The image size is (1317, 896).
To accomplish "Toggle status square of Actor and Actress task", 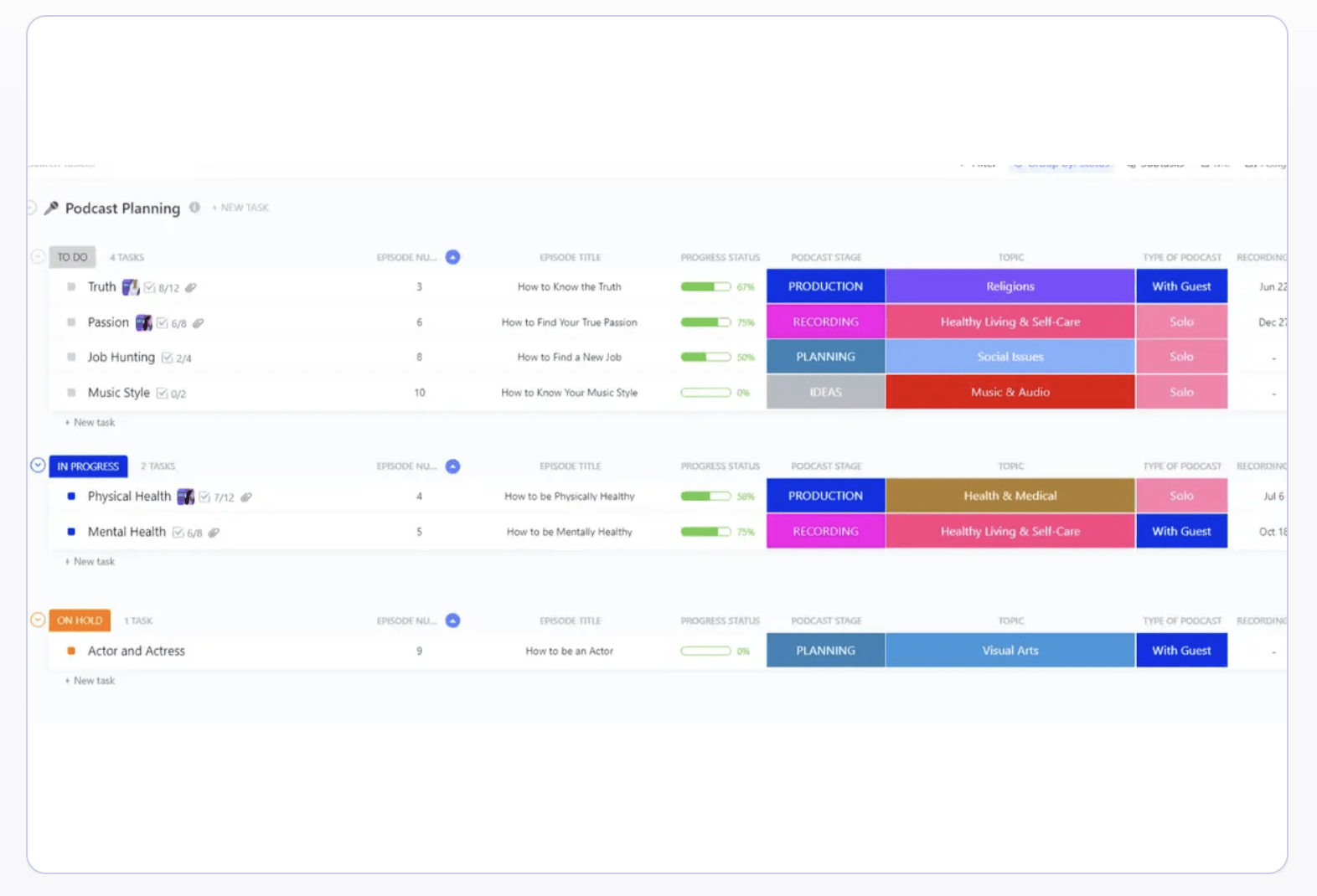I will point(71,651).
